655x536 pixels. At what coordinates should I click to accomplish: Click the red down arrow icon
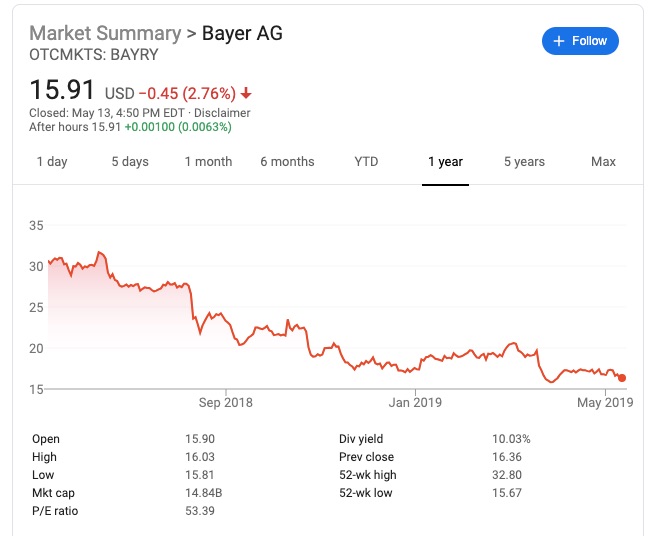pyautogui.click(x=246, y=94)
